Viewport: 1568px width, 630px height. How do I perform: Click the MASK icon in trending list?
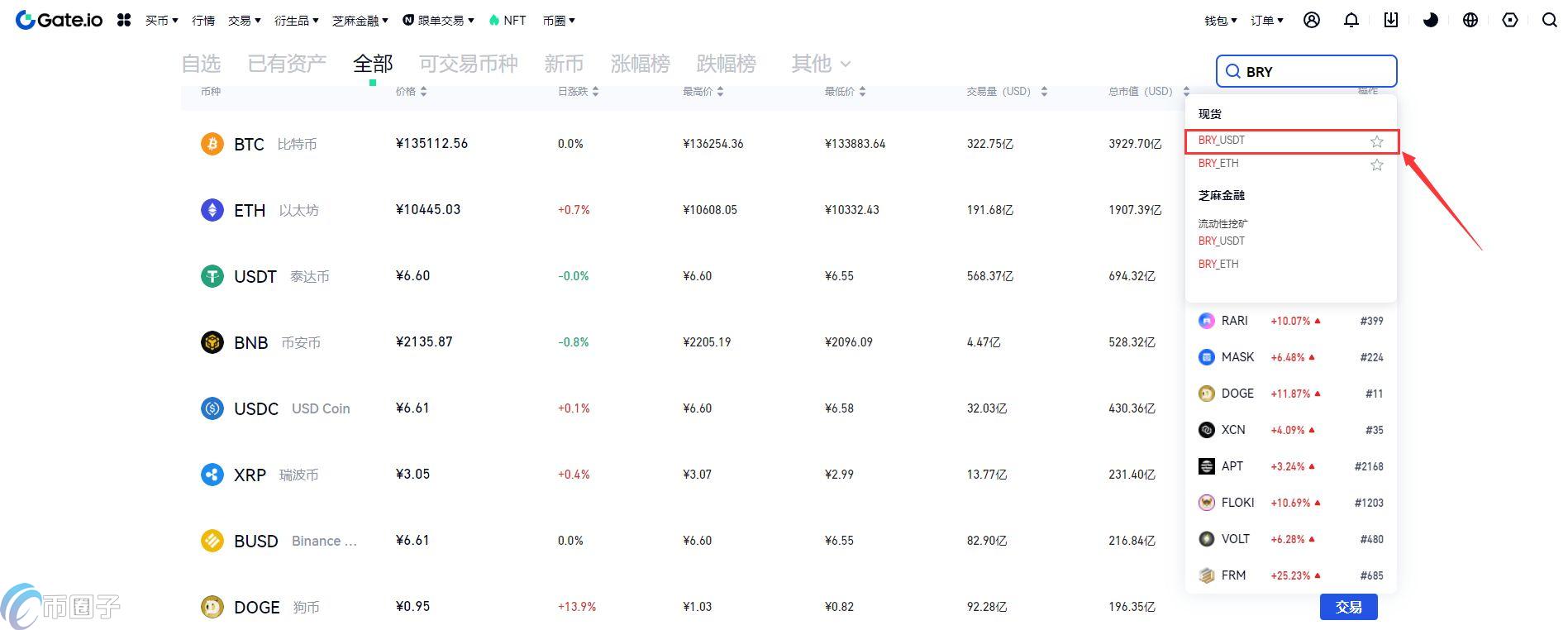click(1207, 357)
